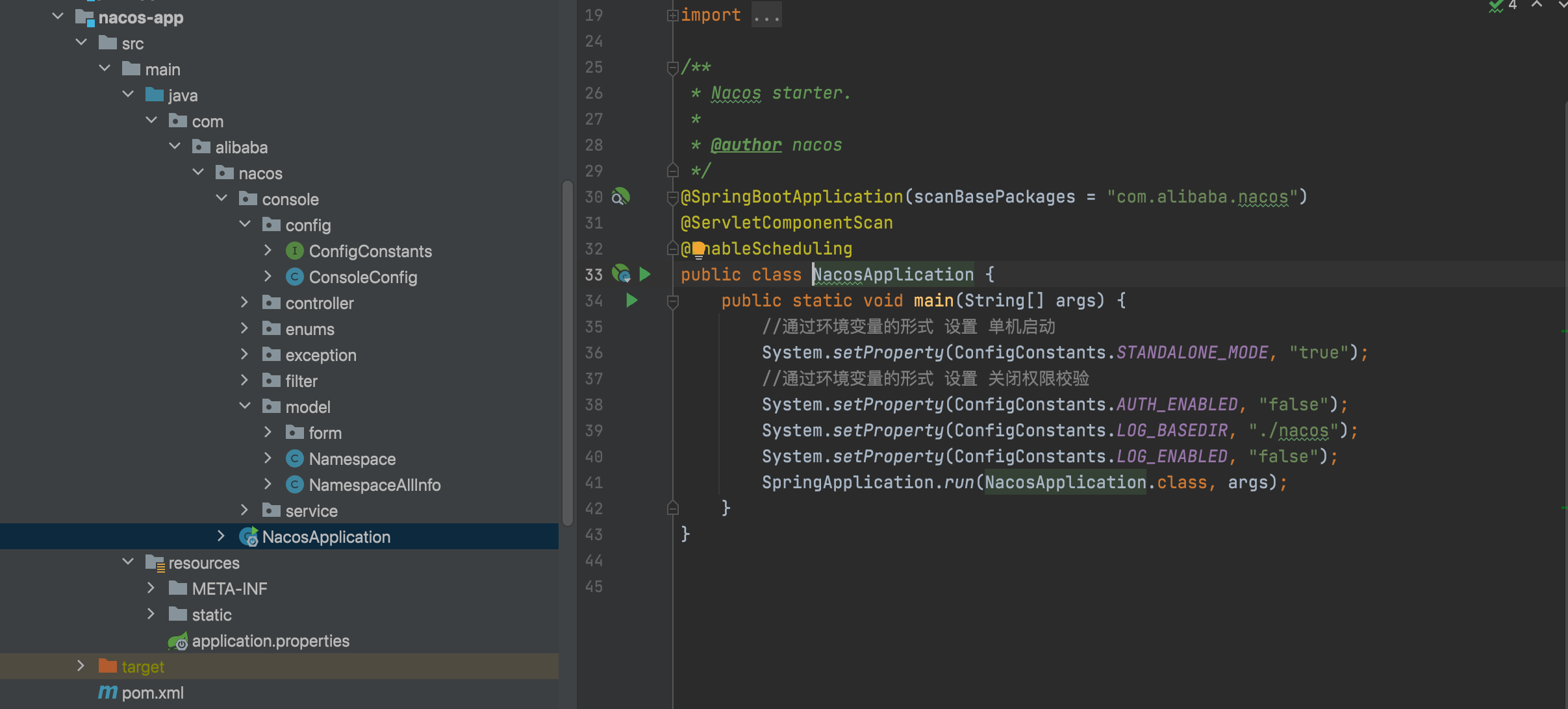
Task: Click the form package icon
Action: click(295, 432)
